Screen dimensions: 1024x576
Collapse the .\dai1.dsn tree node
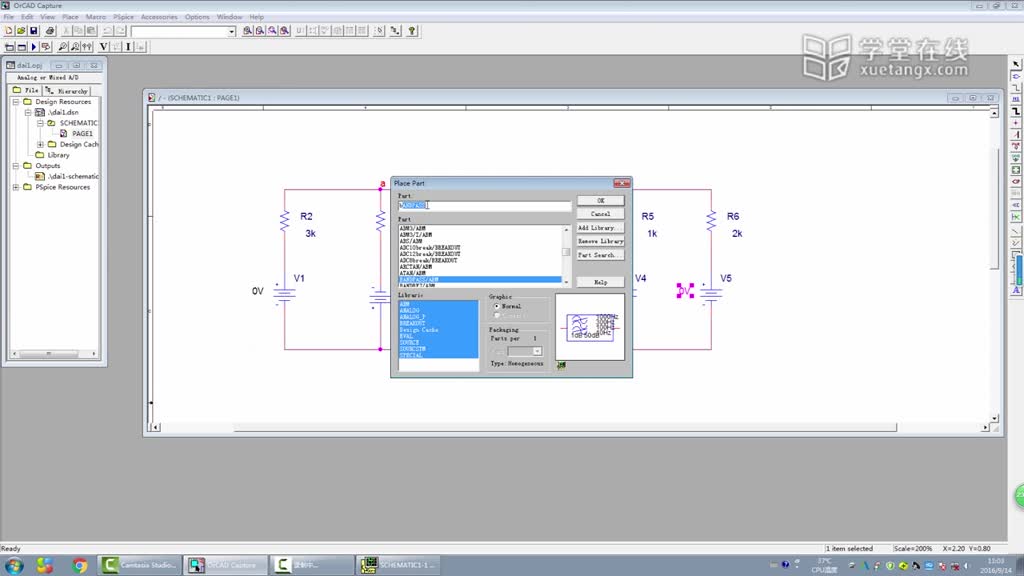pyautogui.click(x=28, y=112)
